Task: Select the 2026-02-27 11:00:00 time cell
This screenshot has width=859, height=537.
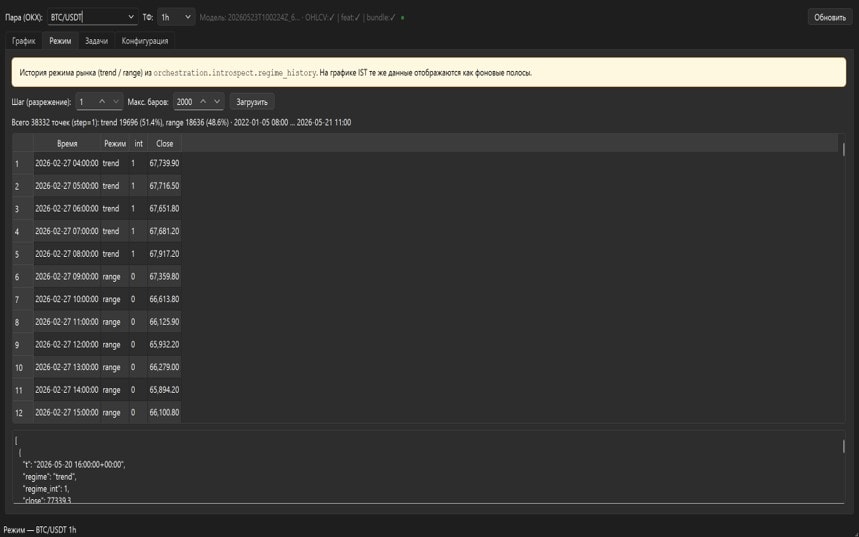Action: tap(67, 322)
